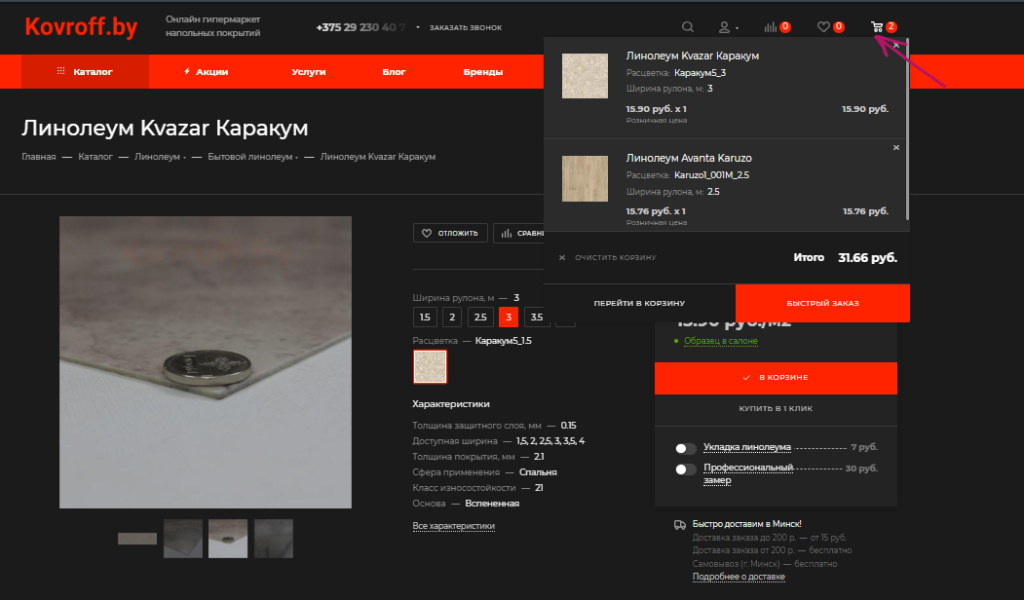Screen dimensions: 1024x600
Task: Open the search magnifier icon
Action: tap(687, 27)
